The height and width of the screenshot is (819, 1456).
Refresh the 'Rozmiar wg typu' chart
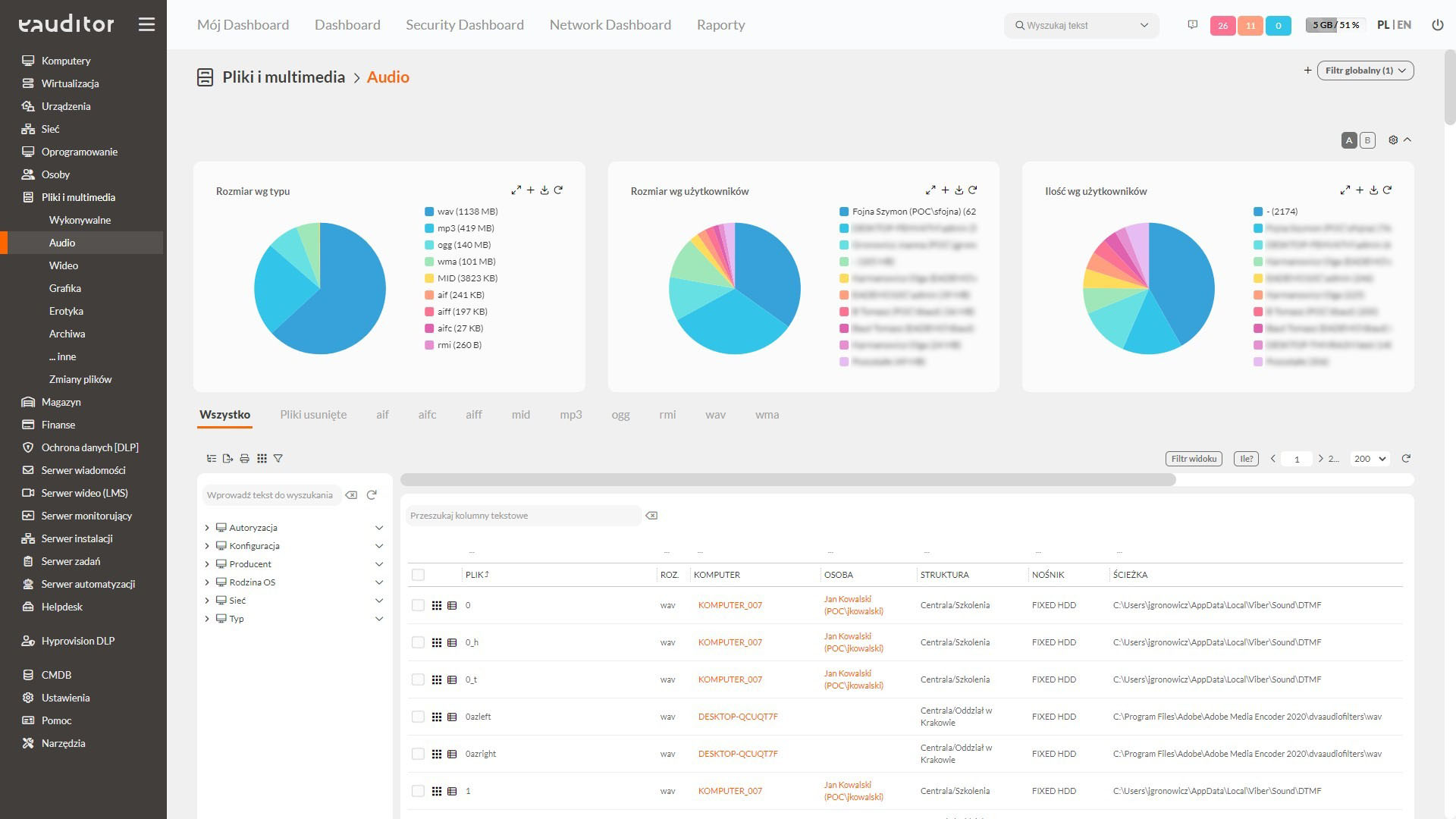coord(558,190)
